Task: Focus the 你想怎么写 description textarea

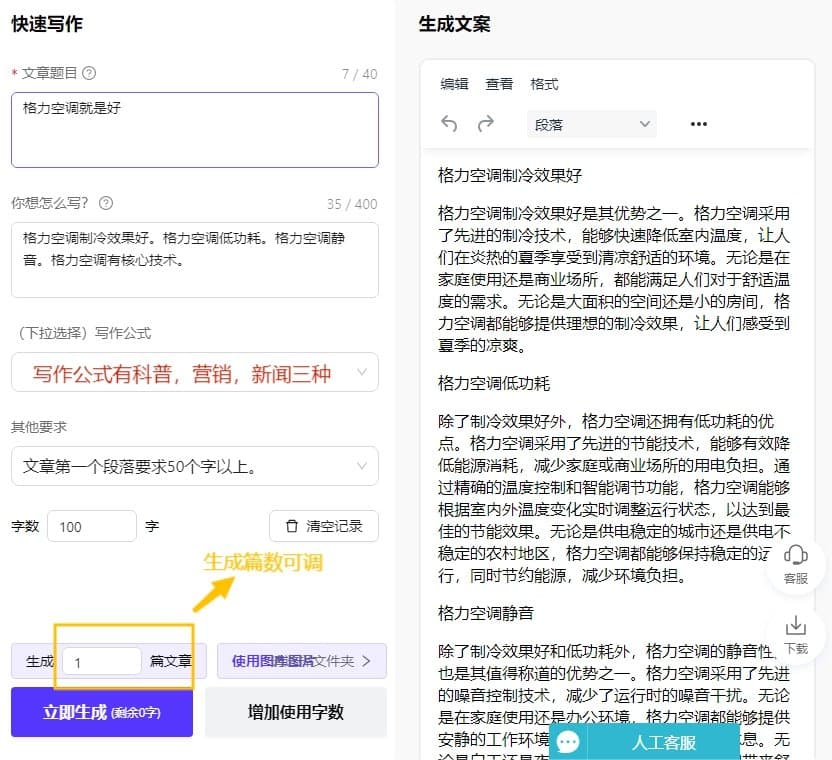Action: (x=195, y=260)
